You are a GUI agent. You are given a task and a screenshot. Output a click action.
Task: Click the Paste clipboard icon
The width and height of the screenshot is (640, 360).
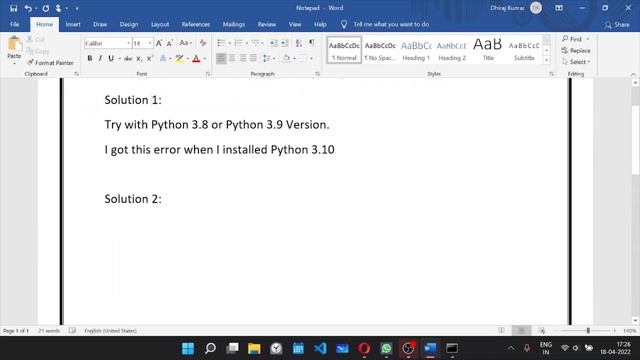pyautogui.click(x=14, y=44)
